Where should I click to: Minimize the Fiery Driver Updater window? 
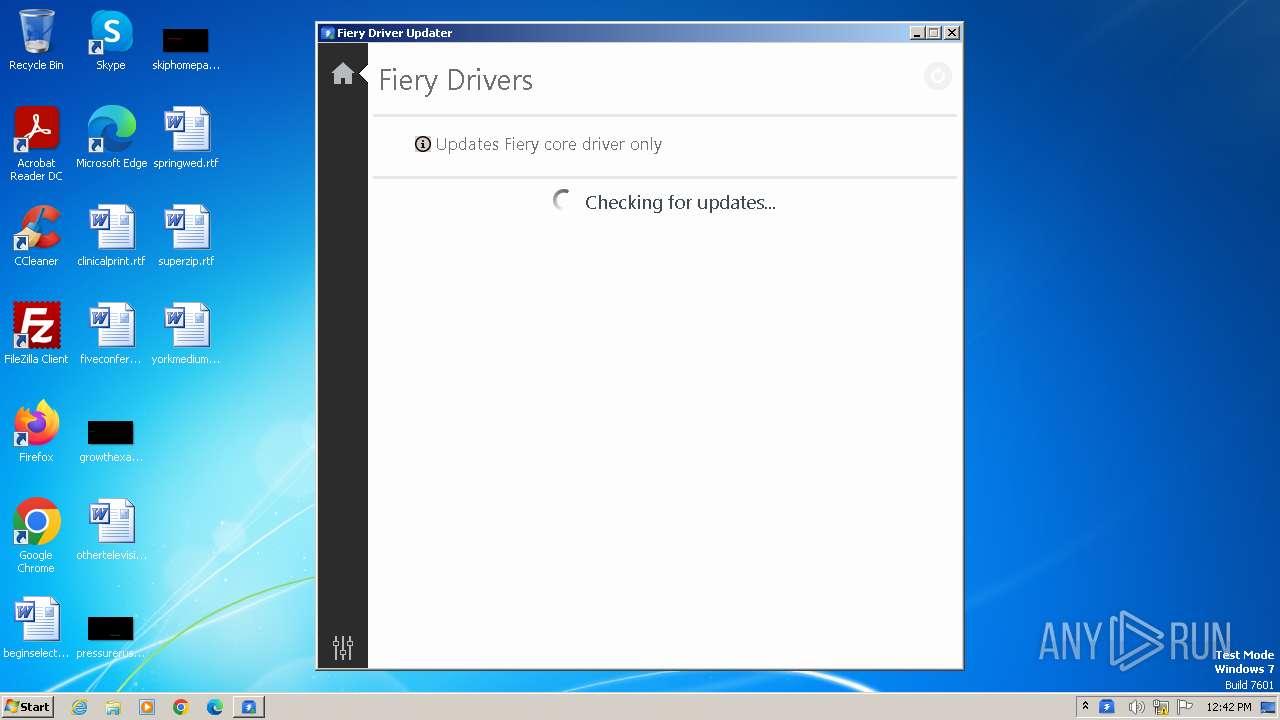point(917,33)
